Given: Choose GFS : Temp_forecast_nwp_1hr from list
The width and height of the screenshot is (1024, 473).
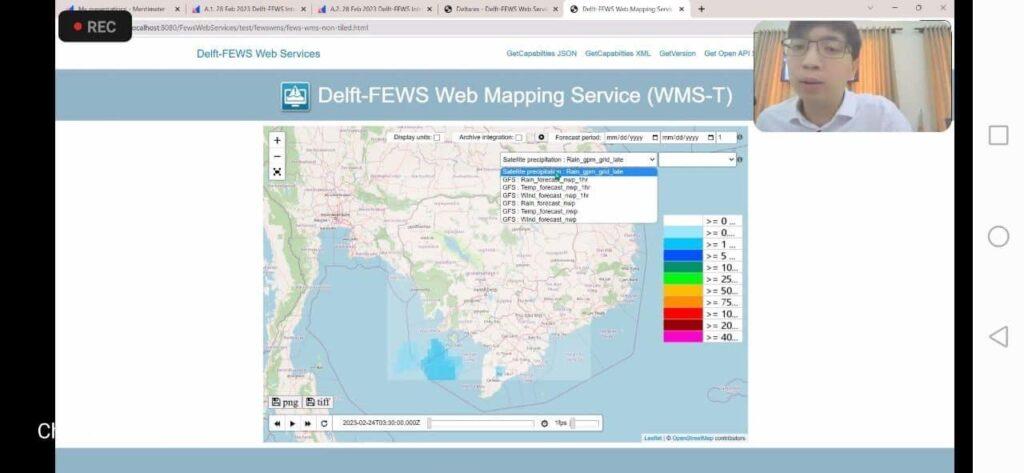Looking at the screenshot, I should point(579,188).
